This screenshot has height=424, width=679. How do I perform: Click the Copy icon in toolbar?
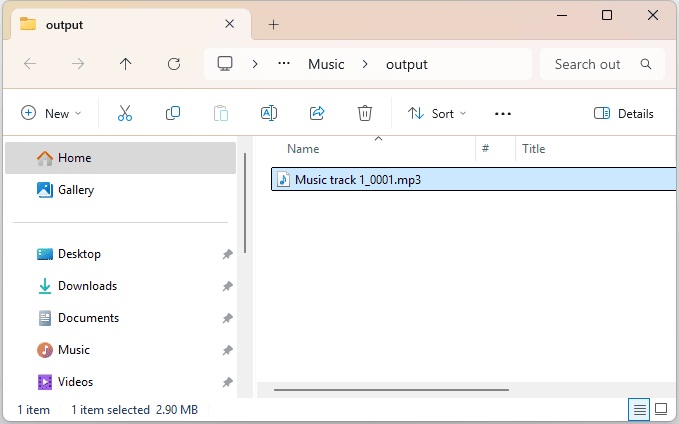pos(173,114)
